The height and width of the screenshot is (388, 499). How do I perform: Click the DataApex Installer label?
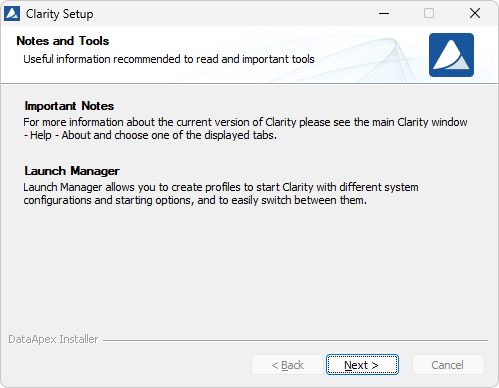pos(53,339)
